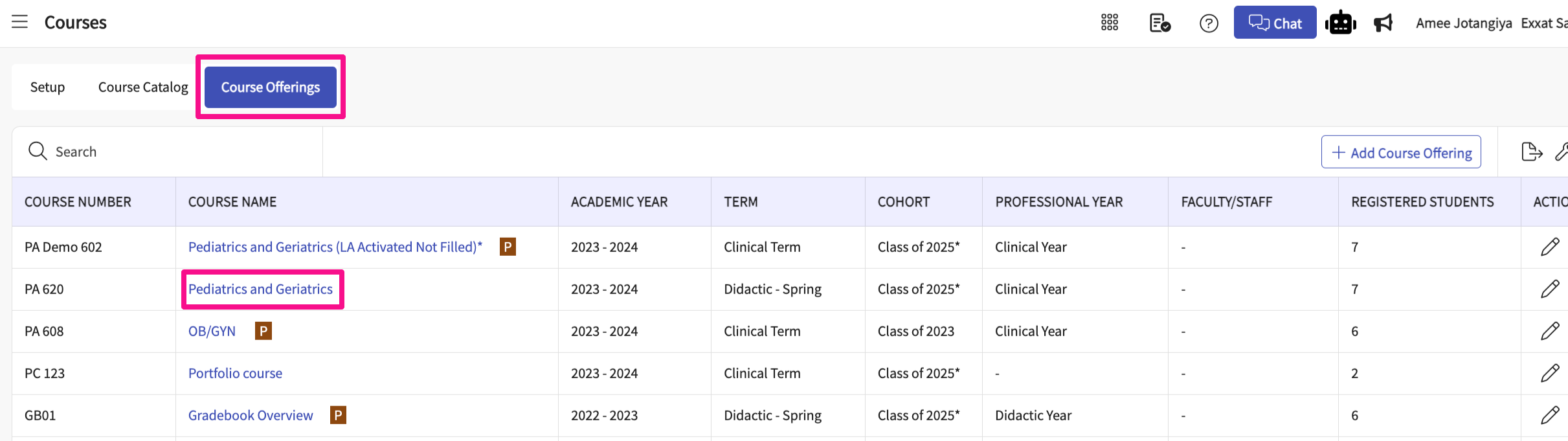The height and width of the screenshot is (441, 1568).
Task: Click into the Search field
Action: 175,152
